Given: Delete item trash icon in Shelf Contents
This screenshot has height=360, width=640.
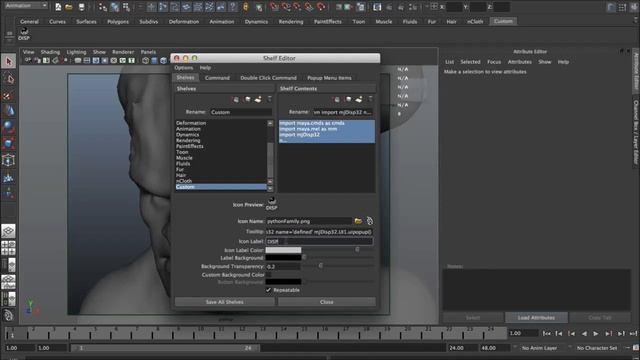Looking at the screenshot, I should pos(370,99).
